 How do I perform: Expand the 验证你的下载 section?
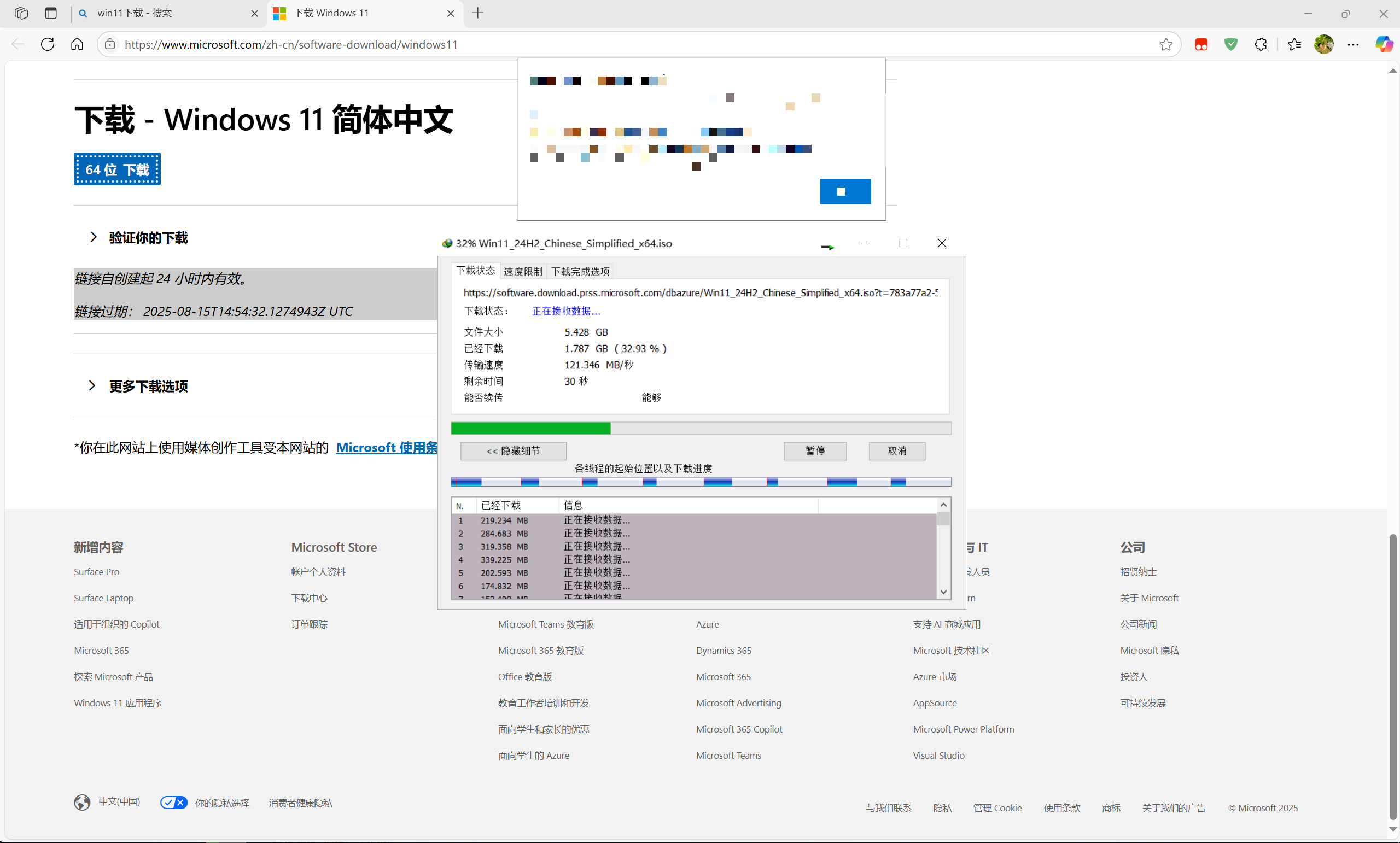coord(148,237)
